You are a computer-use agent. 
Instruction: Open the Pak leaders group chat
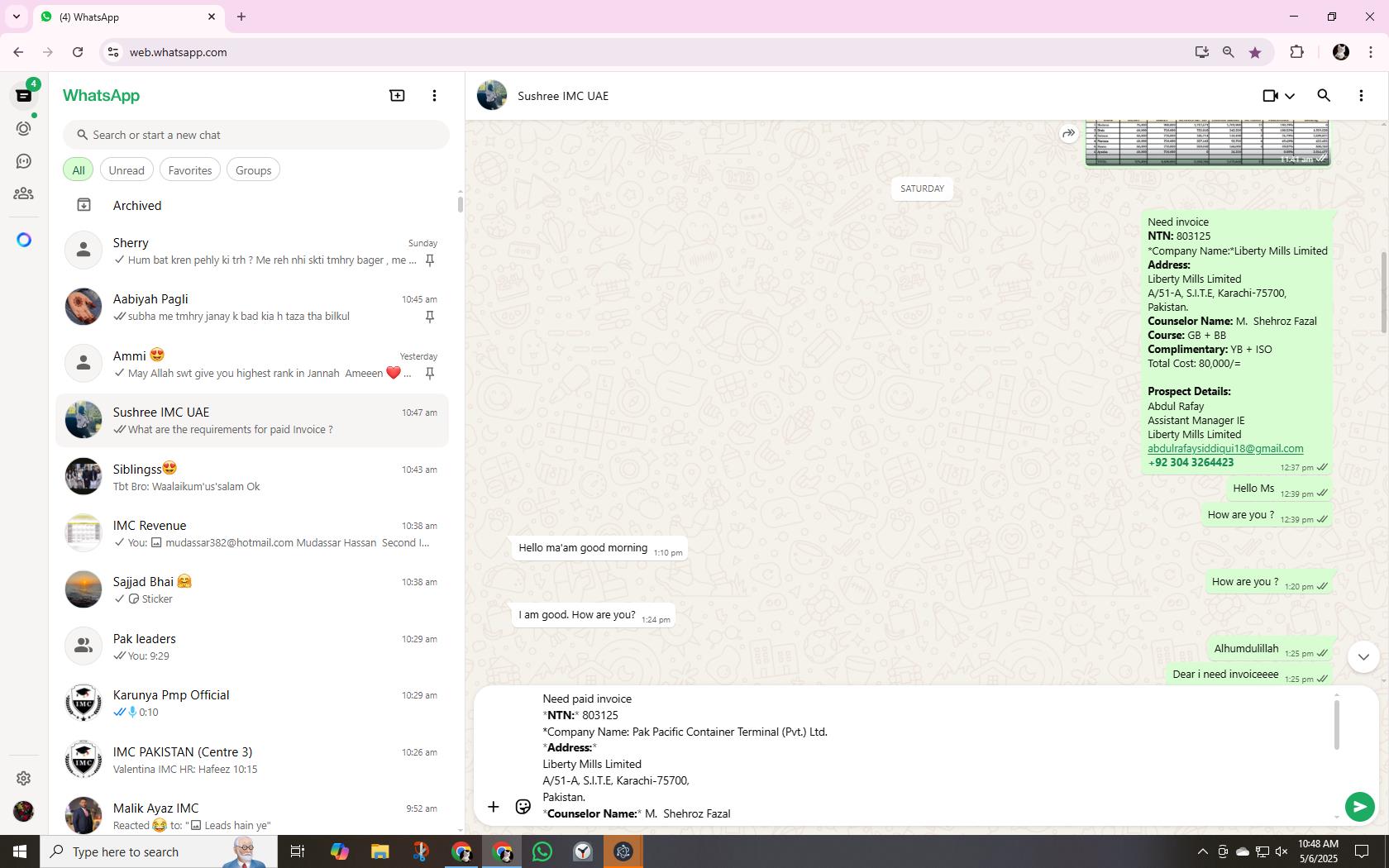point(252,646)
